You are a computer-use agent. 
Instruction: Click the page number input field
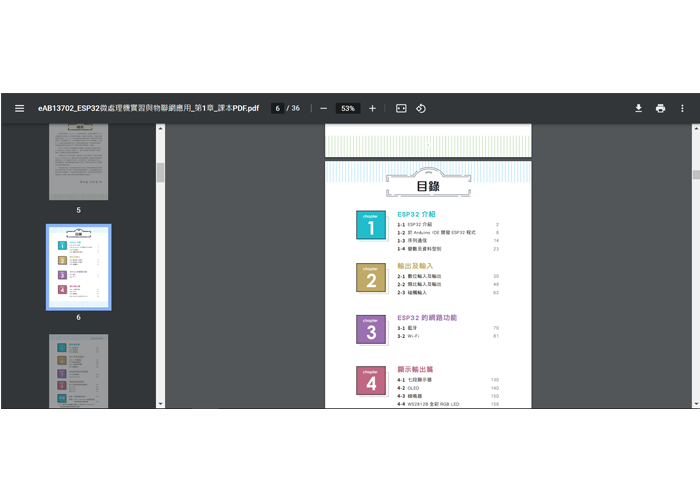277,108
